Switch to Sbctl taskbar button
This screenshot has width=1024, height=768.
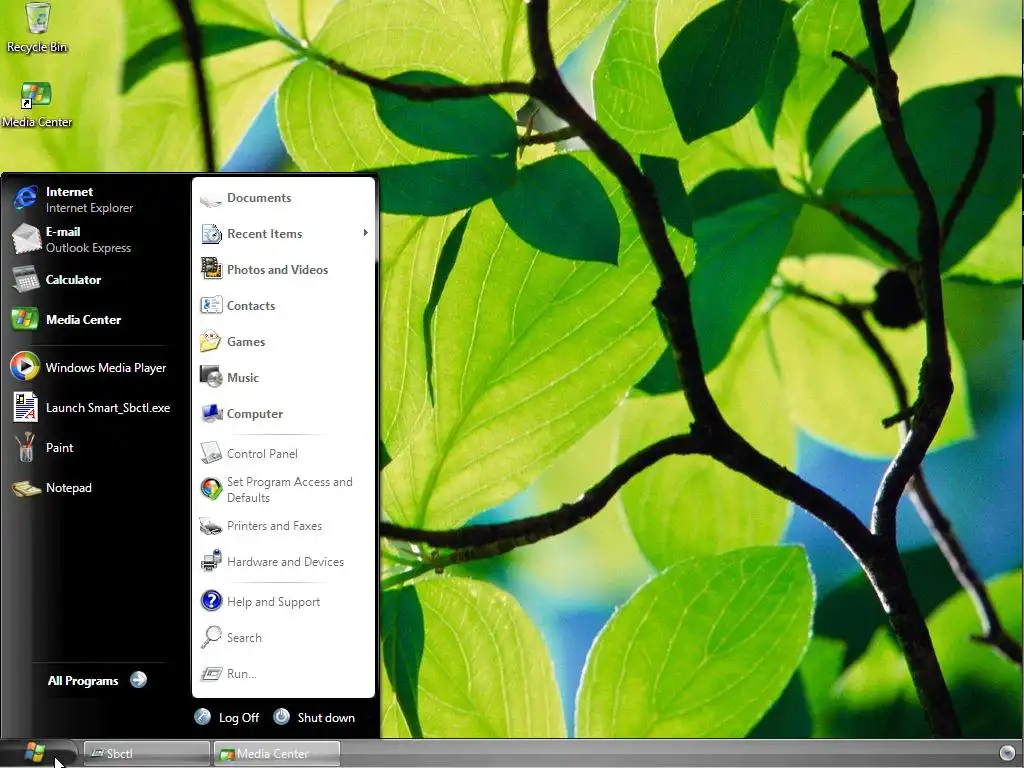click(x=147, y=754)
